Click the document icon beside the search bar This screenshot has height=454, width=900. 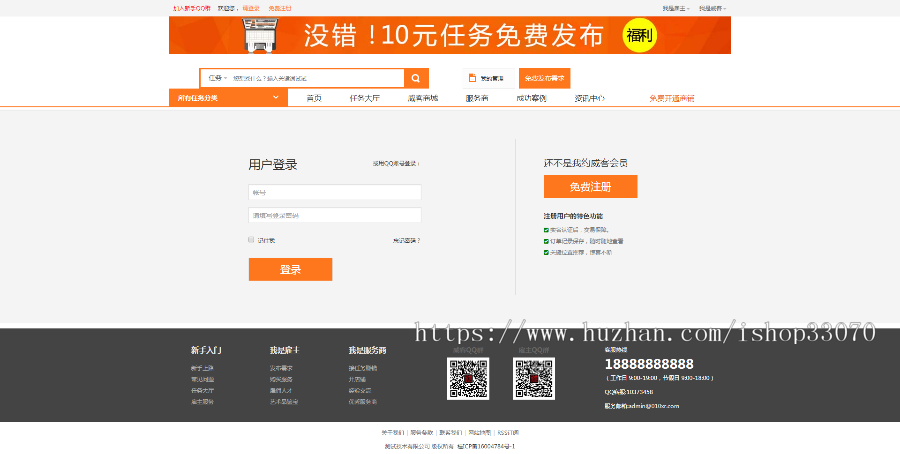472,78
